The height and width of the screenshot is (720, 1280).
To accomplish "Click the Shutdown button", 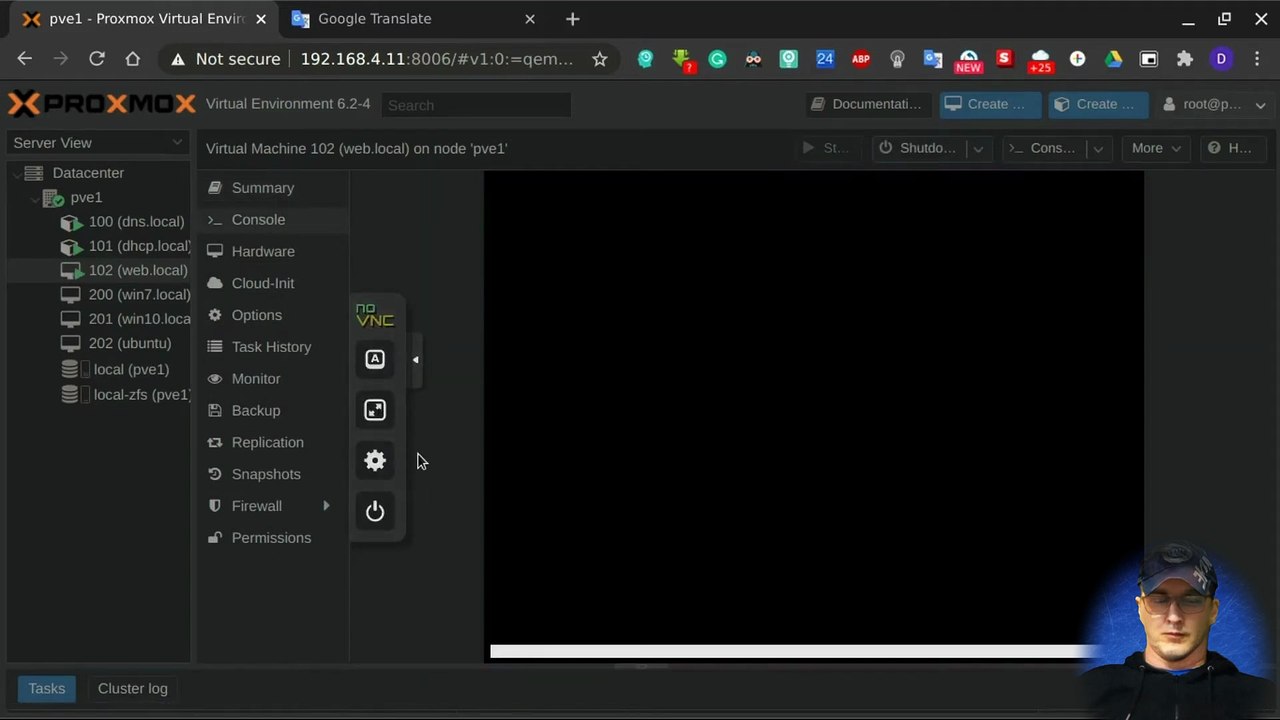I will (x=918, y=148).
